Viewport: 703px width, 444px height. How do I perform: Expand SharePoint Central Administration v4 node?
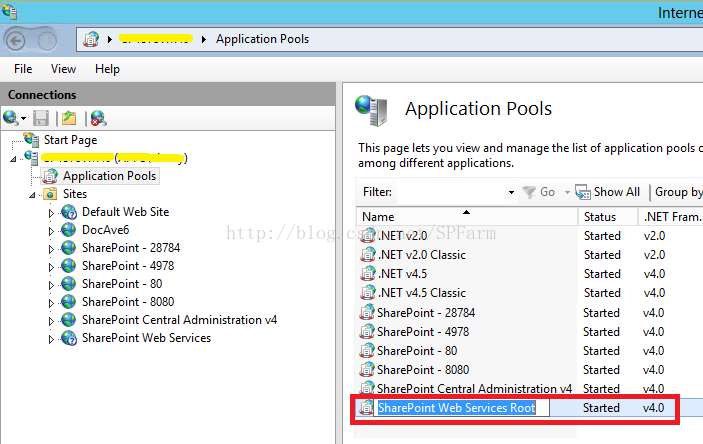coord(51,321)
